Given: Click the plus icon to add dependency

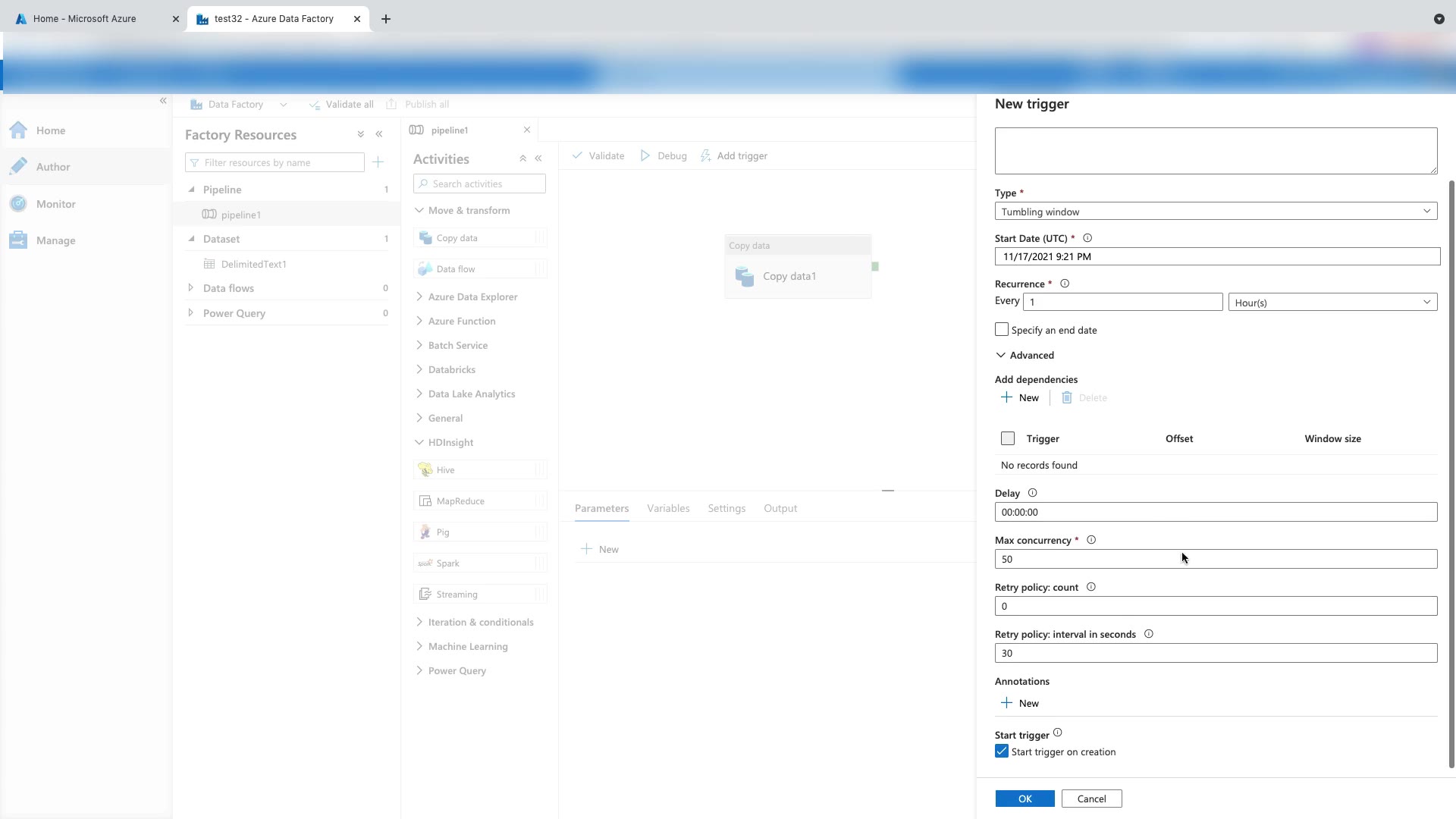Looking at the screenshot, I should 1006,397.
